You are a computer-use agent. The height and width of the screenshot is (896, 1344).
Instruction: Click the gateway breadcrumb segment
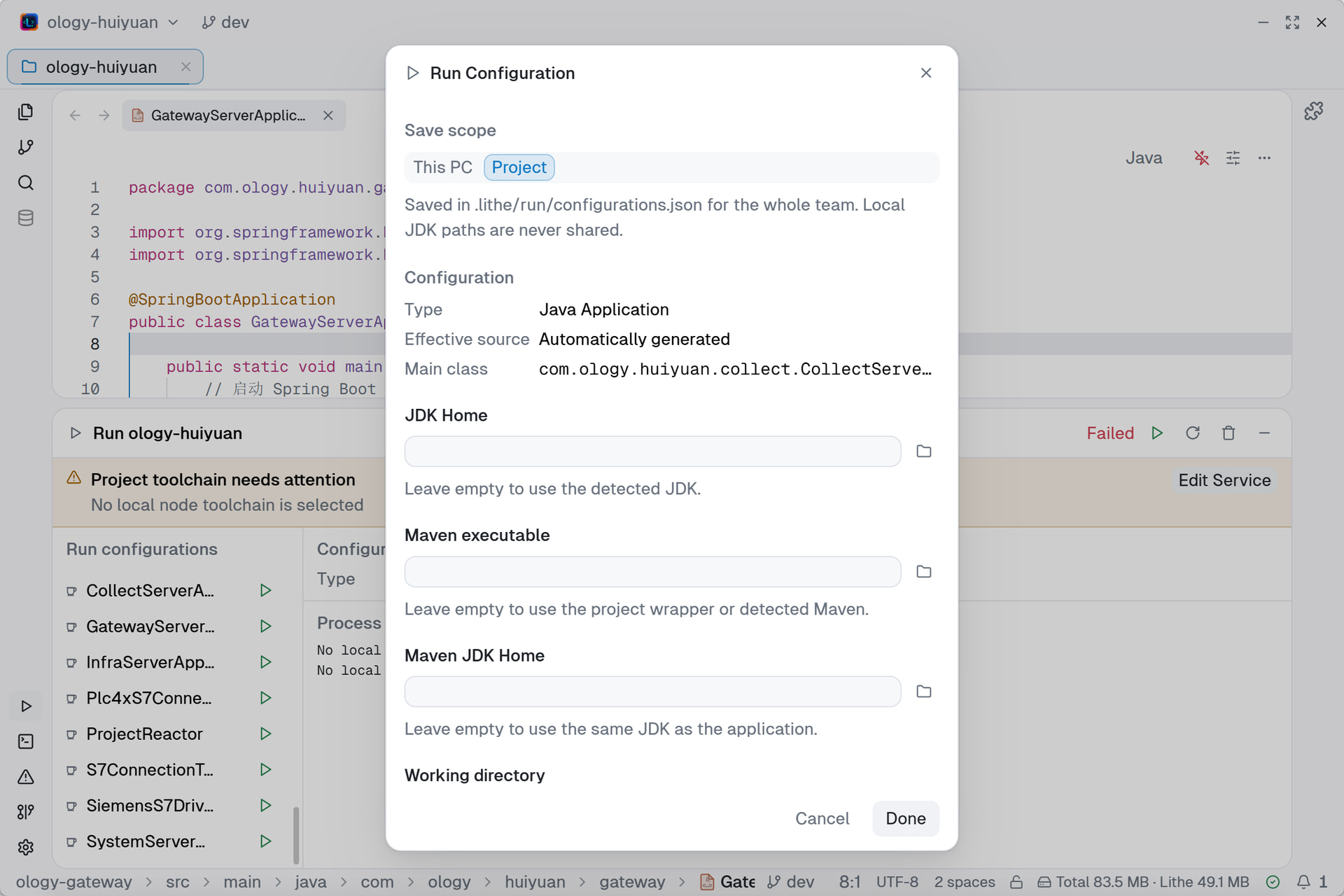pyautogui.click(x=632, y=882)
